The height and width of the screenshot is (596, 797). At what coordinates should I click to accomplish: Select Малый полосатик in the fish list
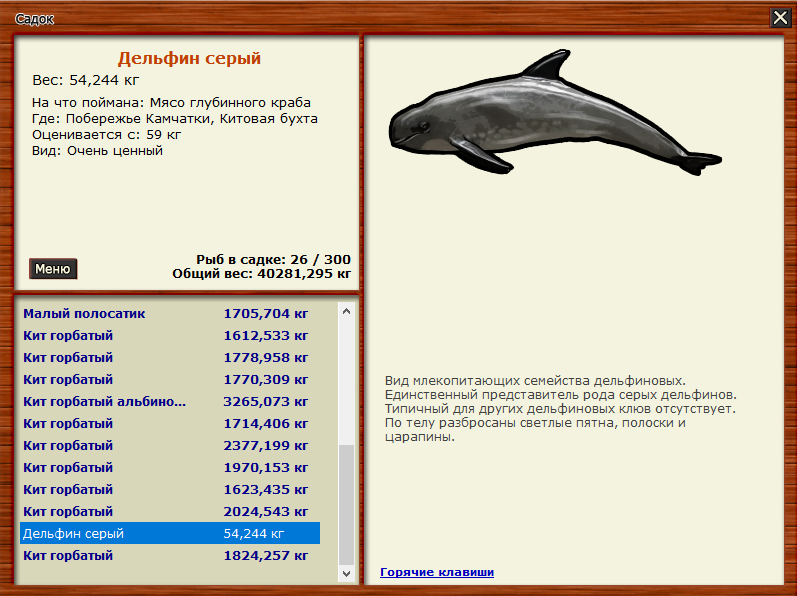(85, 313)
